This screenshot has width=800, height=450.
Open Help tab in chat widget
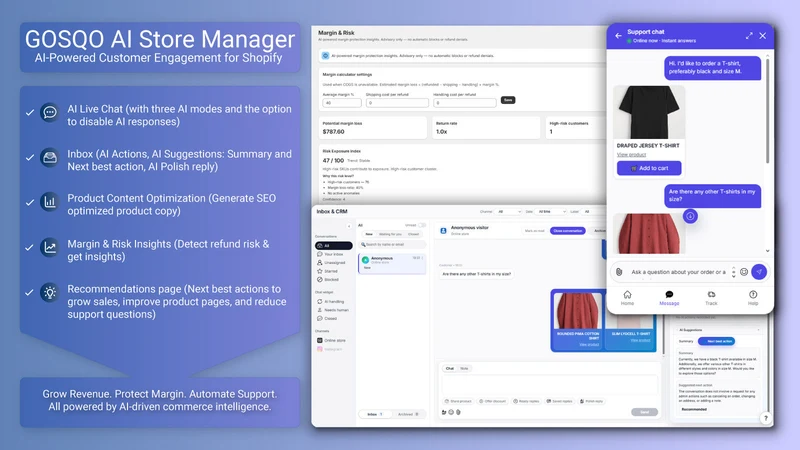753,298
